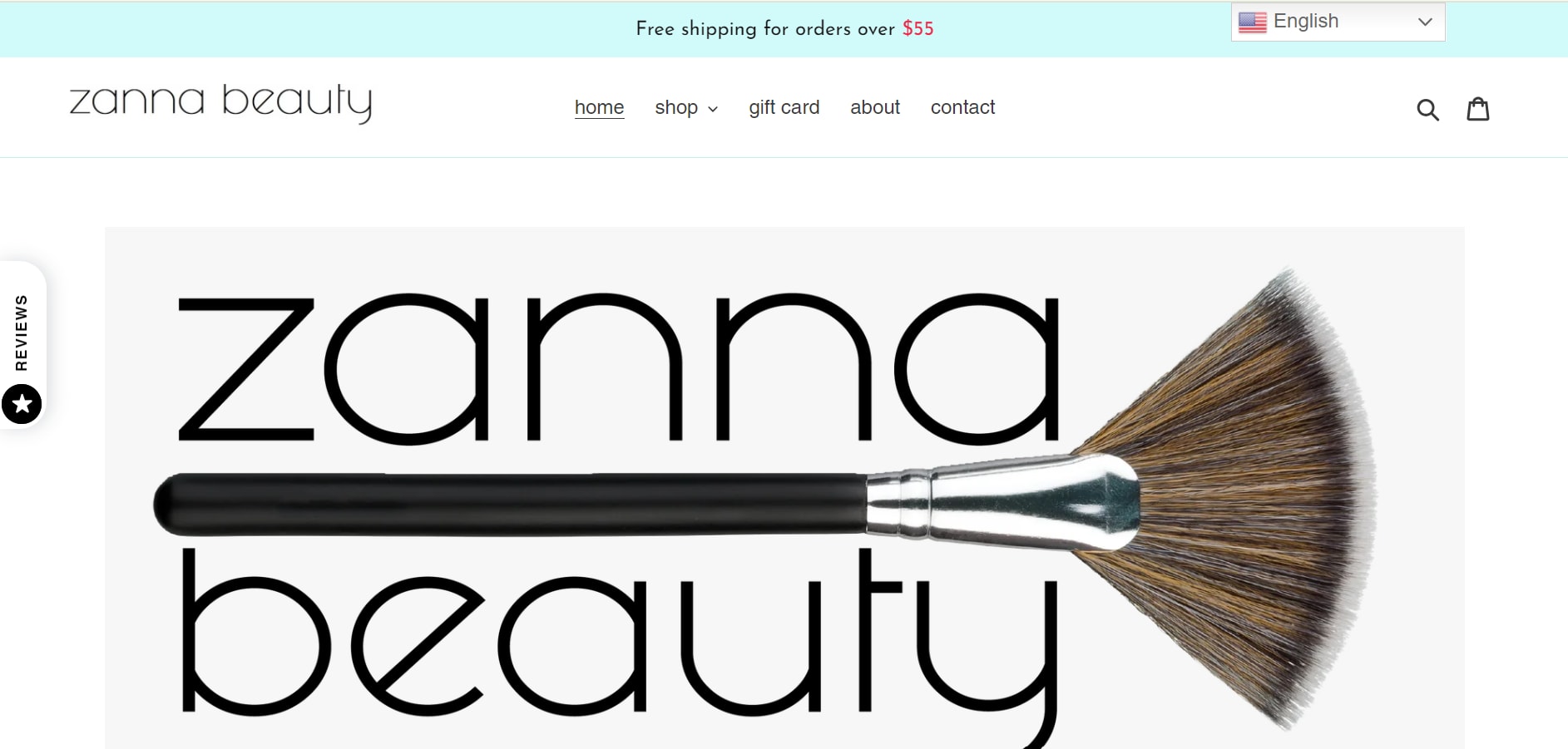Image resolution: width=1568 pixels, height=749 pixels.
Task: Visit the about page link
Action: 875,107
